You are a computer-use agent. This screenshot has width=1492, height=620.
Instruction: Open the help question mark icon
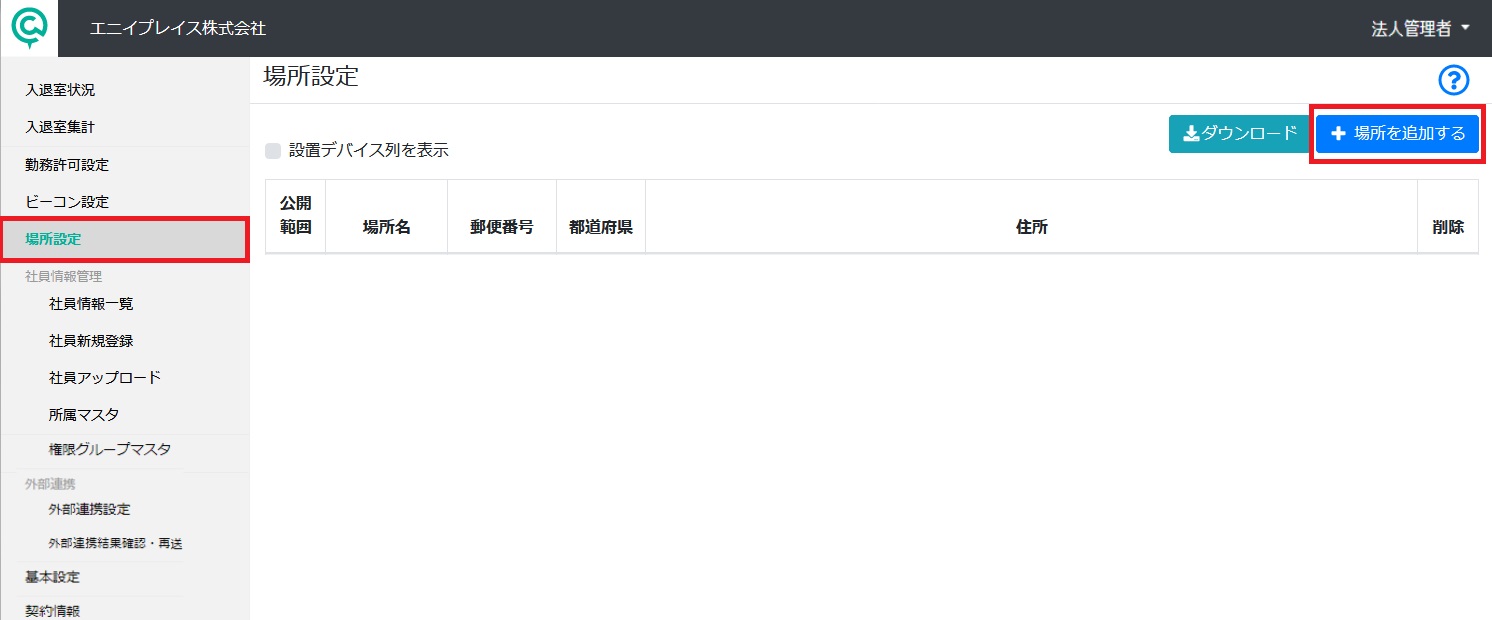(x=1453, y=80)
